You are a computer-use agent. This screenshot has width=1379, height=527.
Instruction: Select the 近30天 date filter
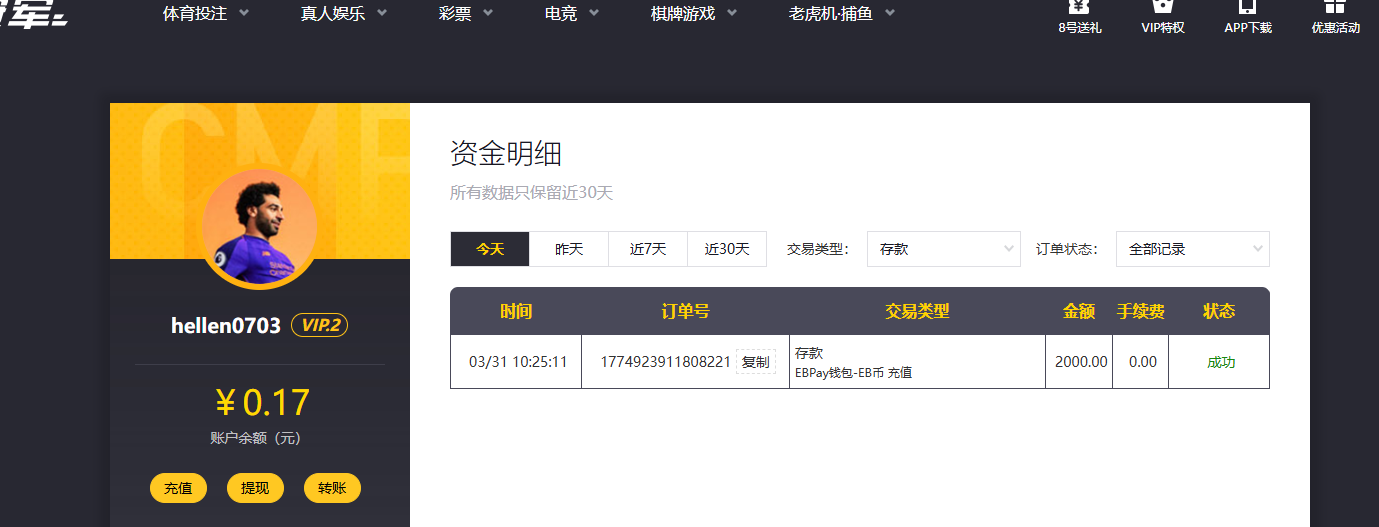(x=727, y=249)
